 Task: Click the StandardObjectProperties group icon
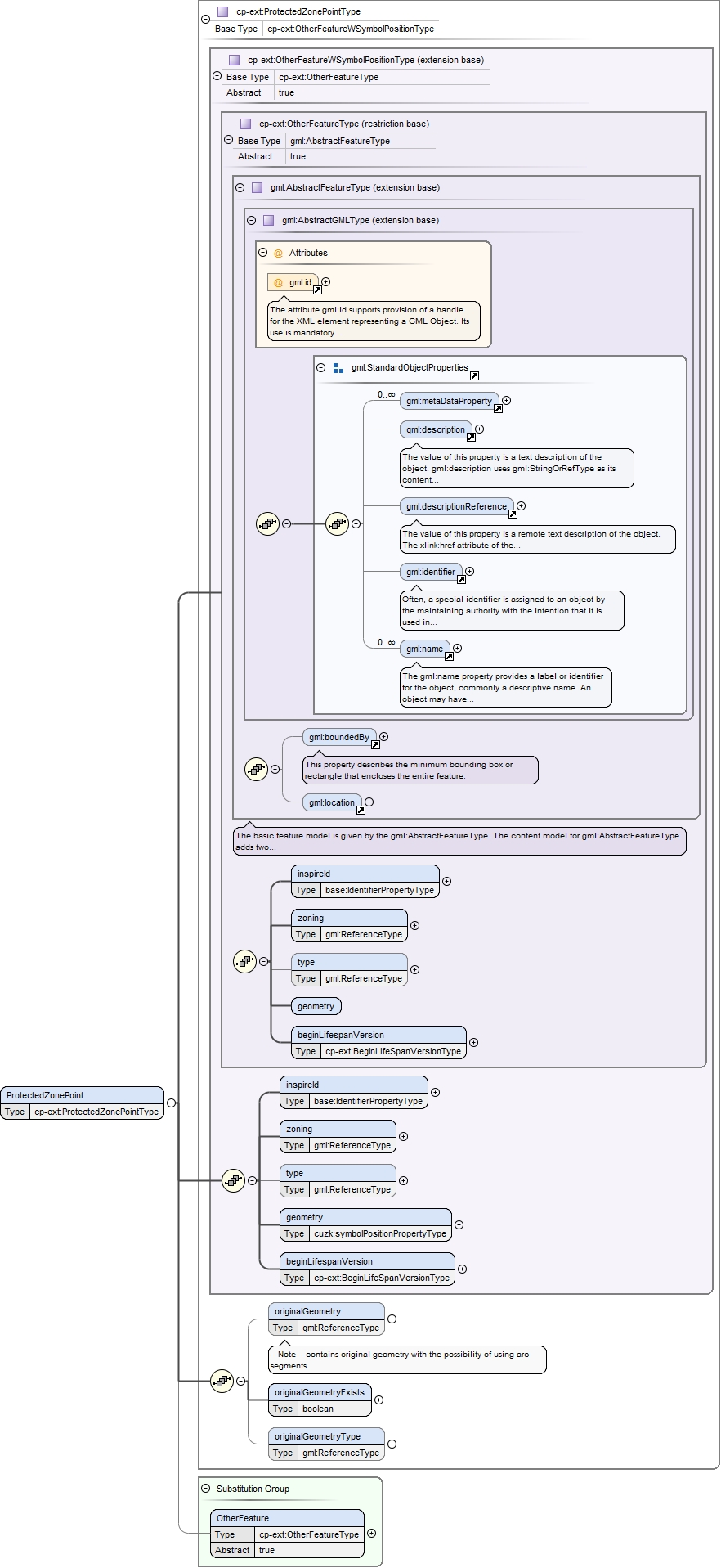coord(338,368)
